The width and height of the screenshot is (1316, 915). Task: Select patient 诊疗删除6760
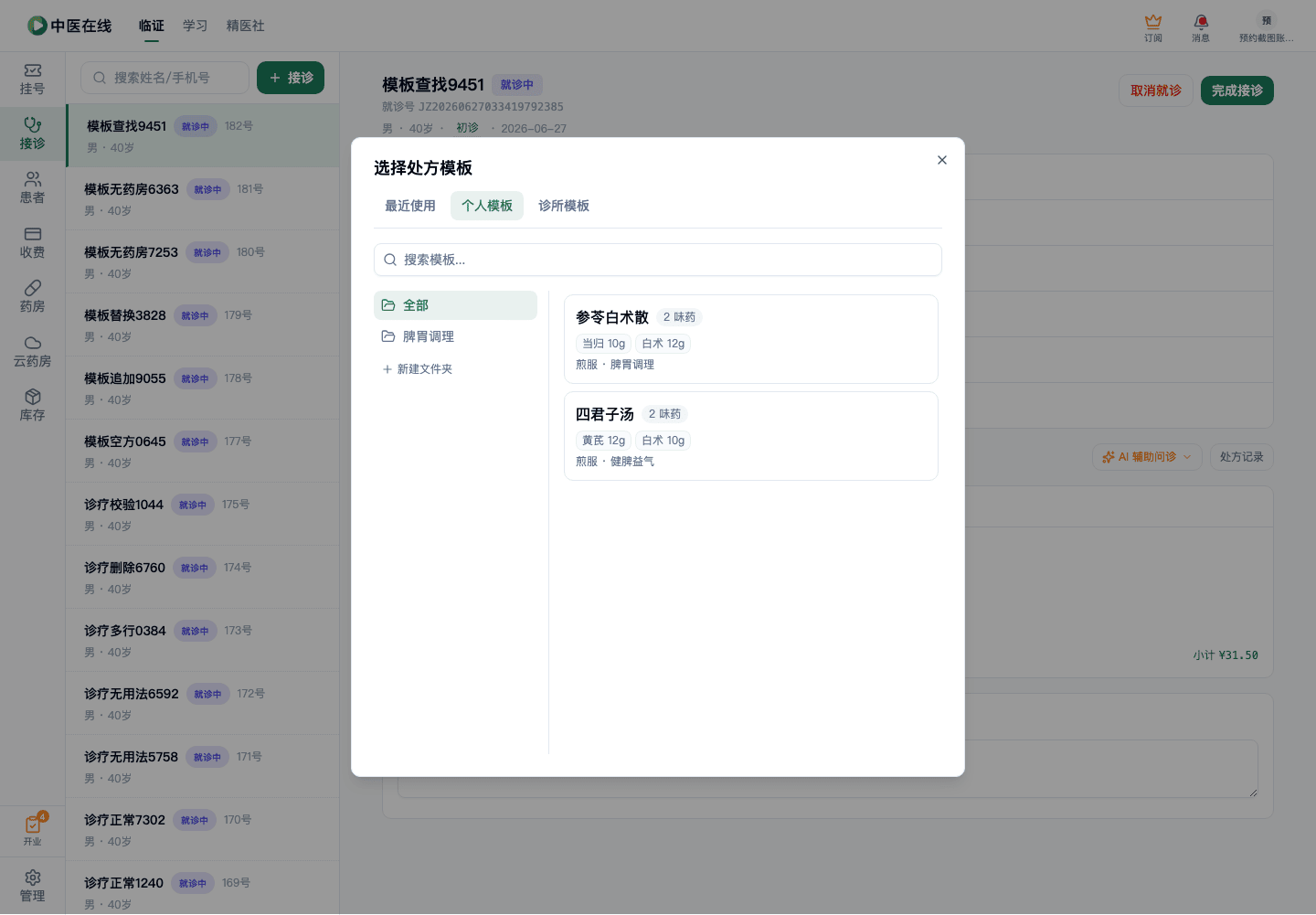point(203,577)
